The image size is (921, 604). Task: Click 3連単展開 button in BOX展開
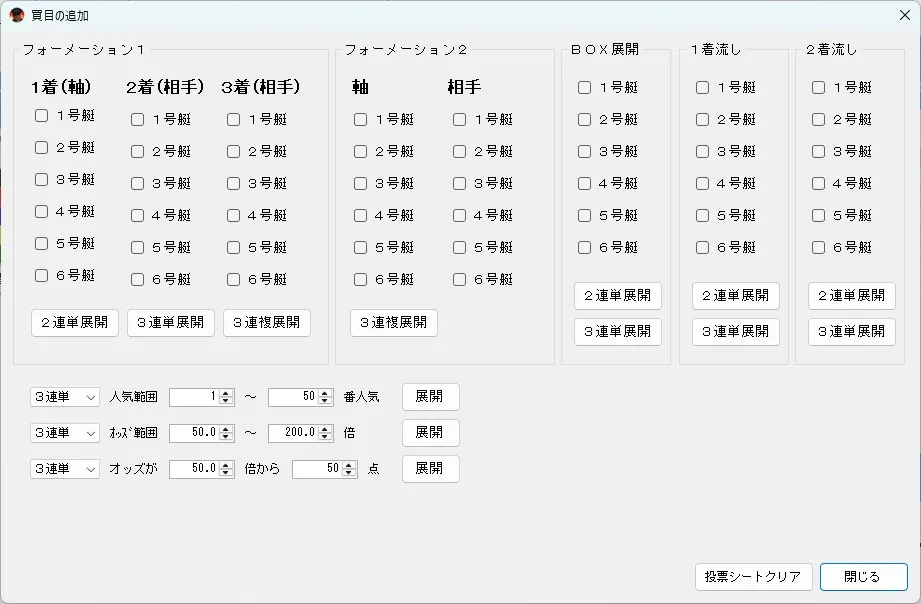pyautogui.click(x=618, y=332)
